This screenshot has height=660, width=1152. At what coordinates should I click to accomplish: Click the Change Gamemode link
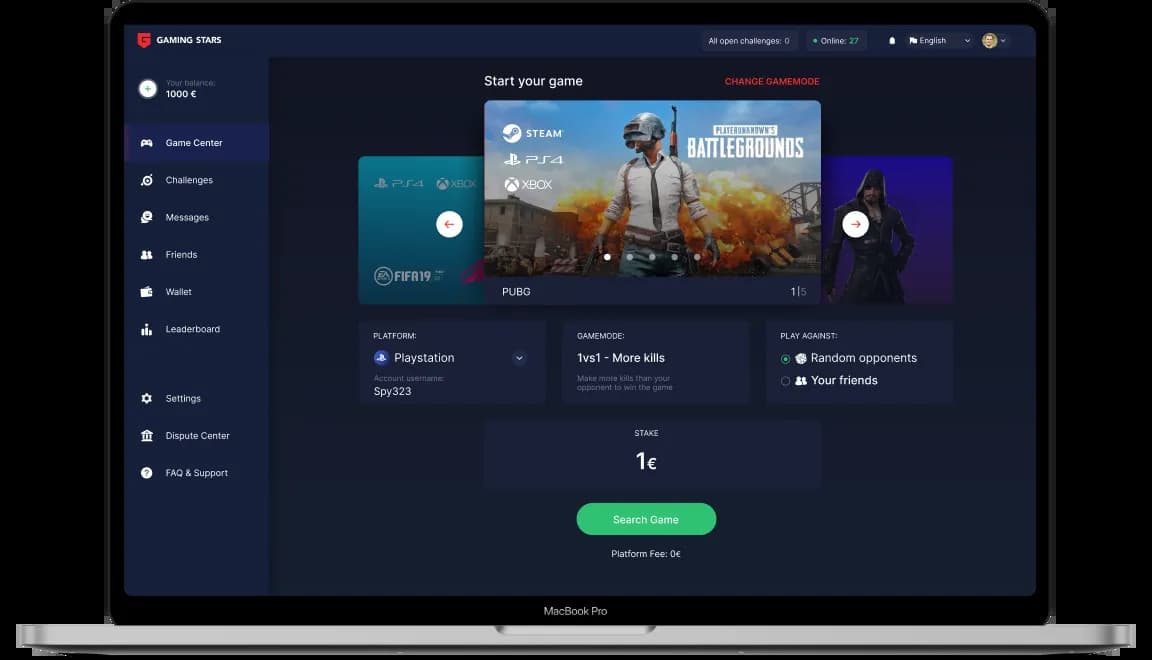(x=772, y=82)
